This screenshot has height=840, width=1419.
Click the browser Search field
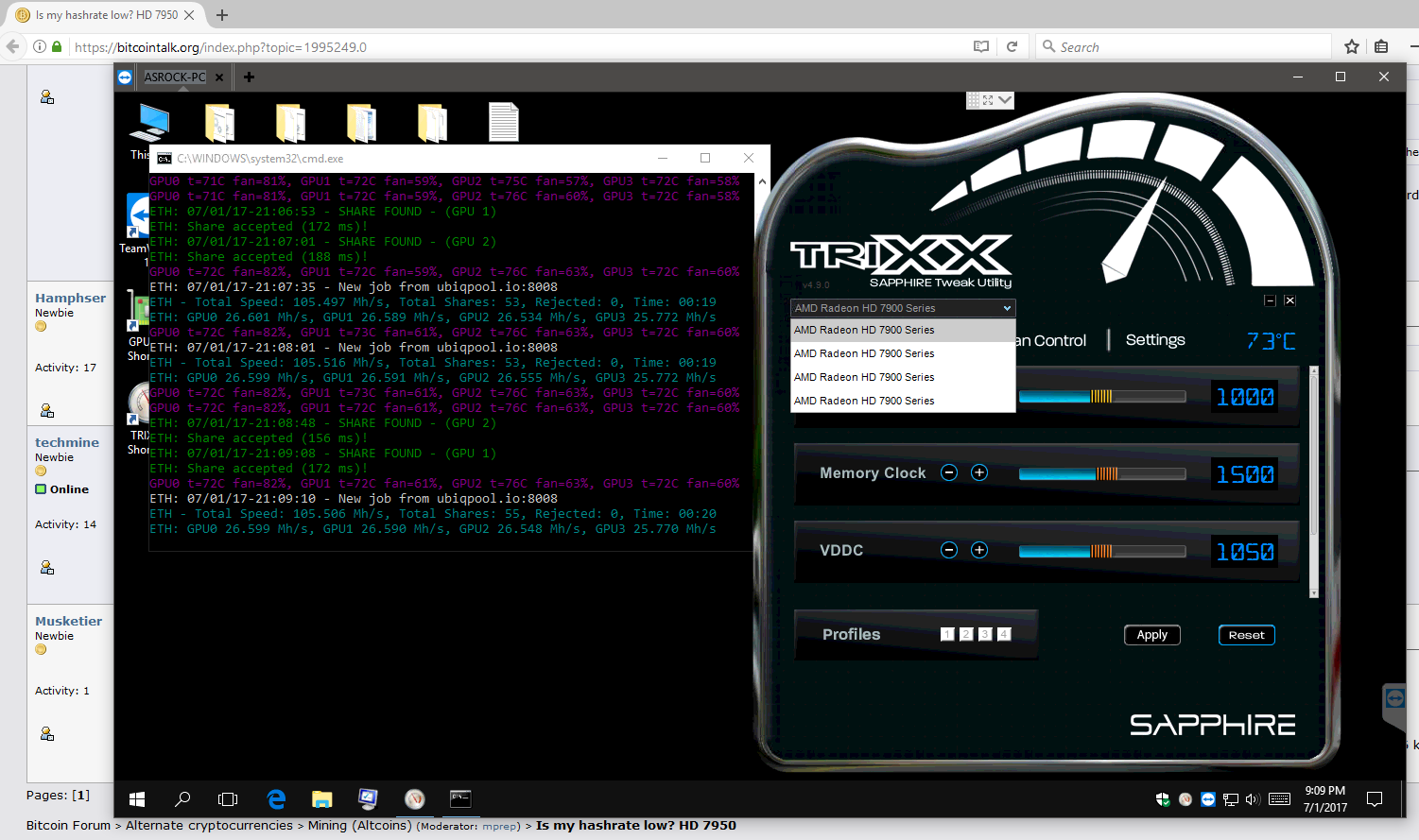1184,46
